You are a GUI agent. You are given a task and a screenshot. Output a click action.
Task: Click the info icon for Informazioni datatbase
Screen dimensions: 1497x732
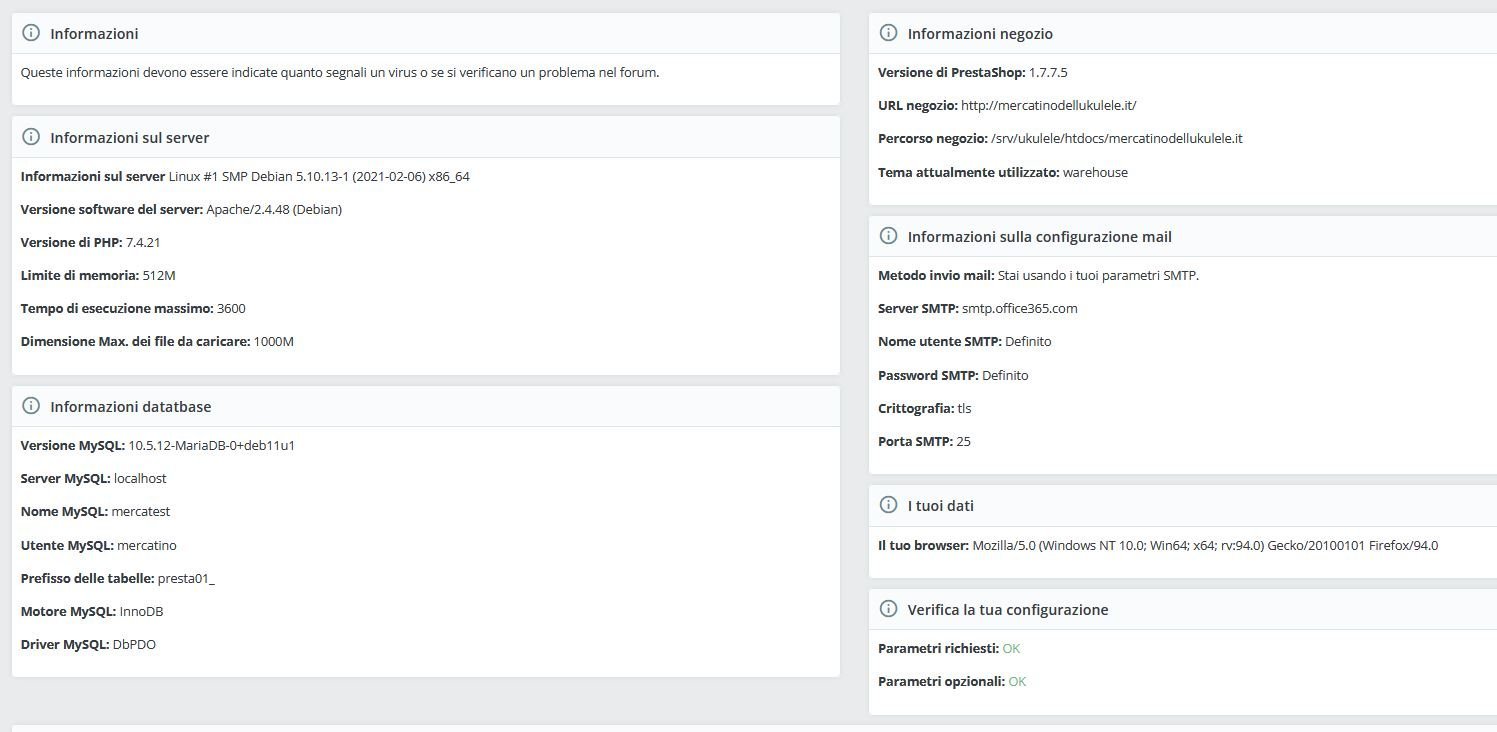[31, 406]
